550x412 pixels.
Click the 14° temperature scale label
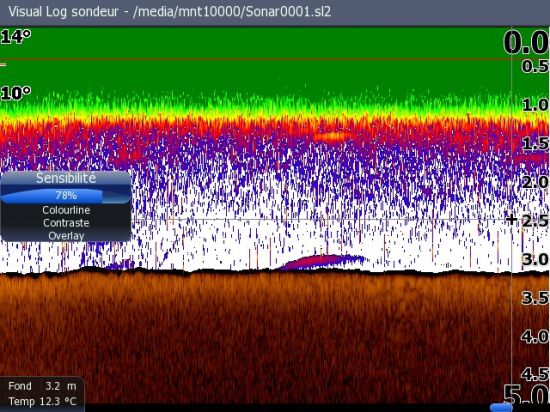(x=16, y=36)
